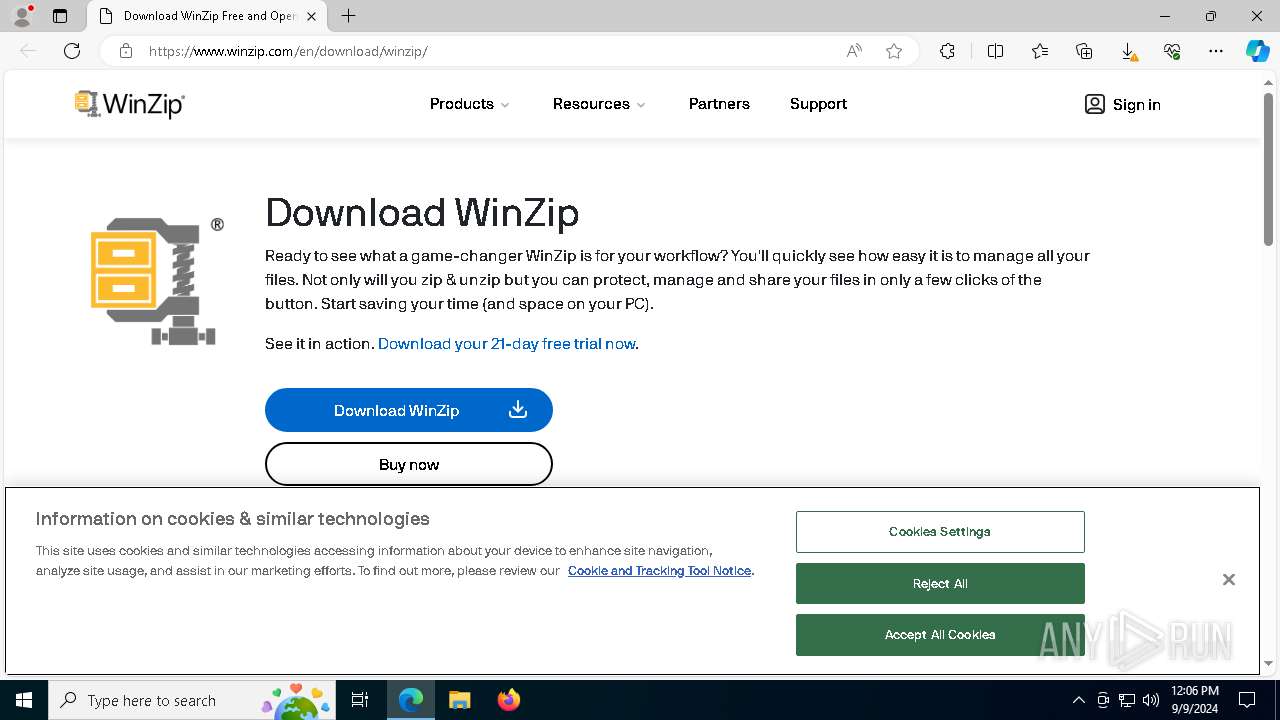Image resolution: width=1280 pixels, height=720 pixels.
Task: Open Edge tab actions menu icon
Action: point(60,16)
